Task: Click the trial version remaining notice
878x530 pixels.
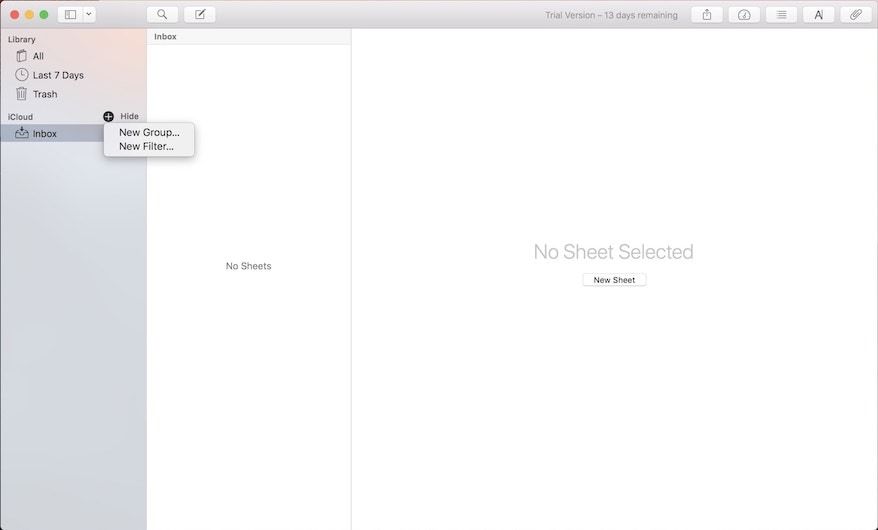Action: tap(610, 15)
